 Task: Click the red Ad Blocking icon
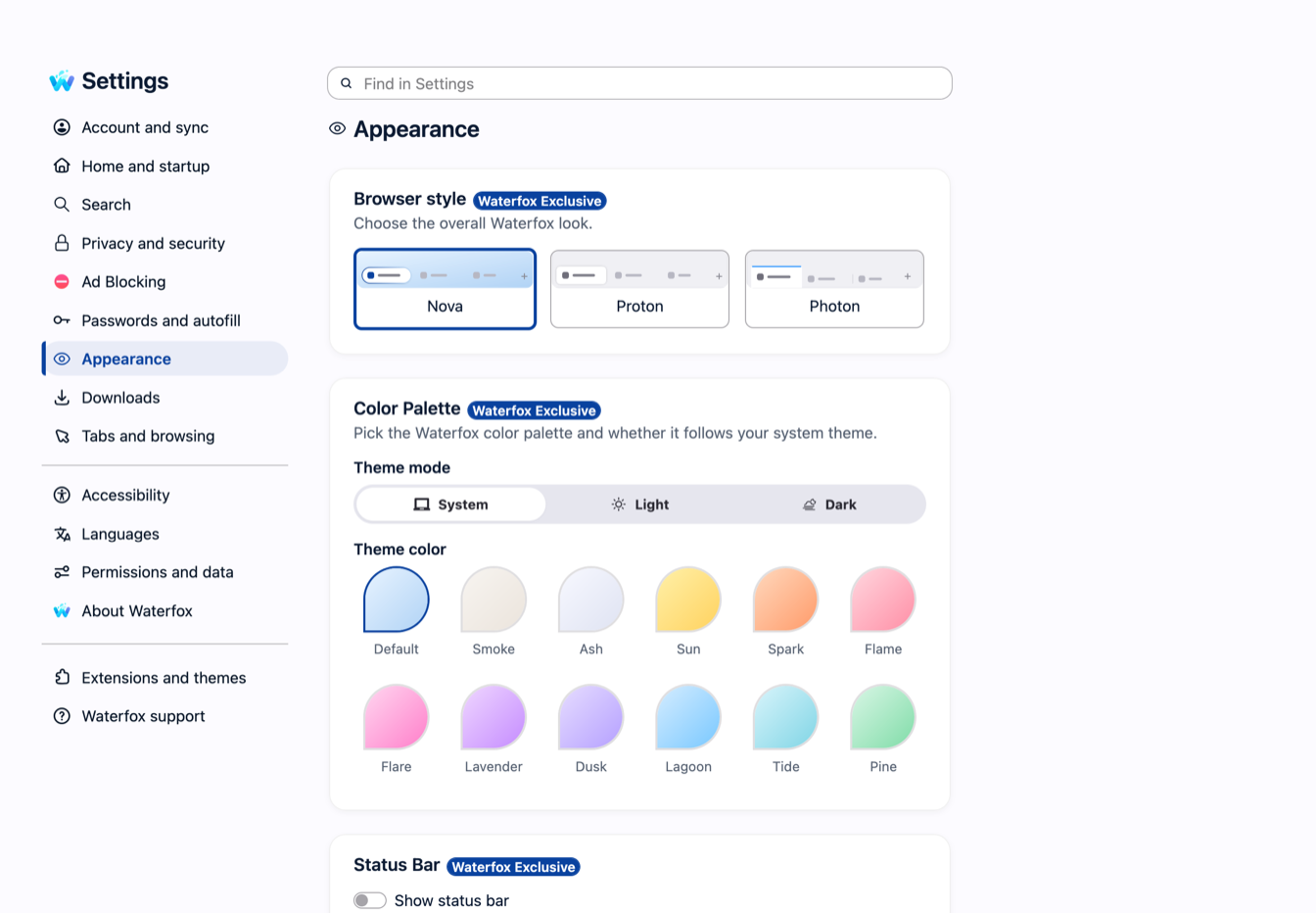[x=62, y=281]
